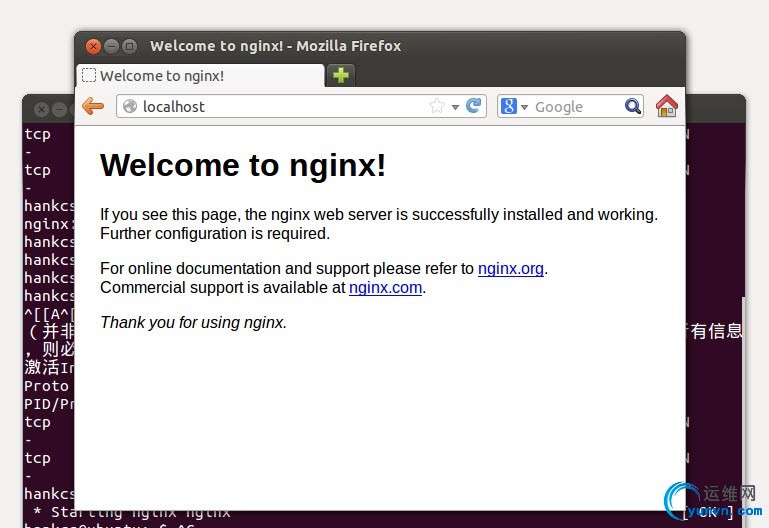This screenshot has height=528, width=769.
Task: Click the Proto line in the terminal
Action: pyautogui.click(x=49, y=386)
